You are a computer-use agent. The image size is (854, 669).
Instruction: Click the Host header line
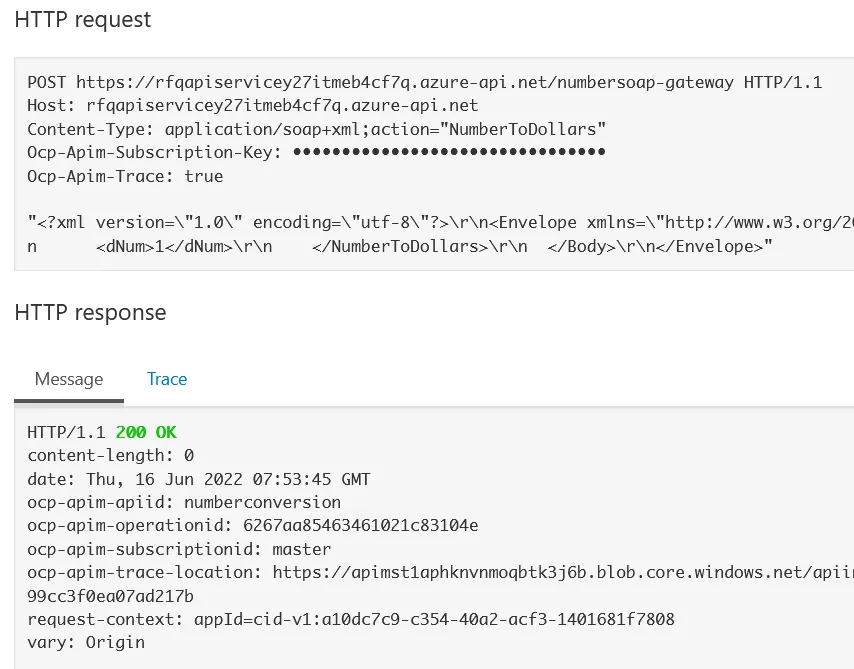tap(252, 105)
